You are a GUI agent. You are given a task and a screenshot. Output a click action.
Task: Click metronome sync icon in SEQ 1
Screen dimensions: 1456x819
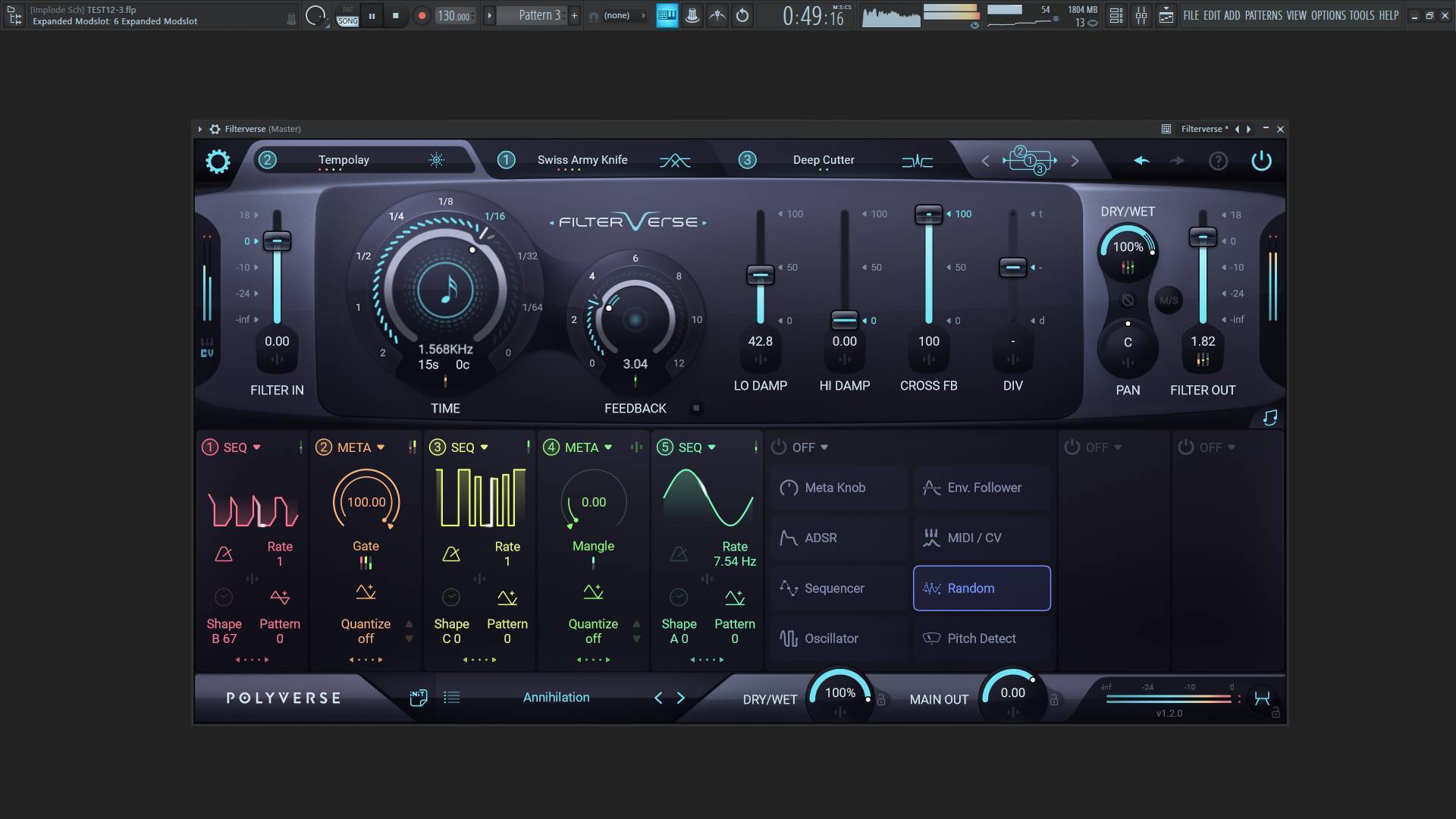224,554
